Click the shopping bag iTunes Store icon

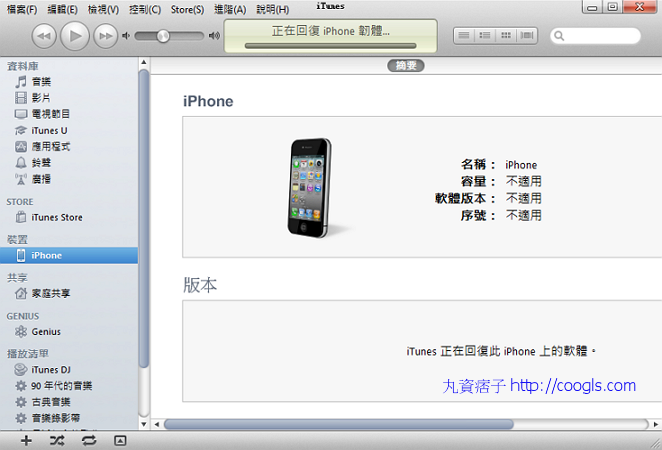click(21, 217)
